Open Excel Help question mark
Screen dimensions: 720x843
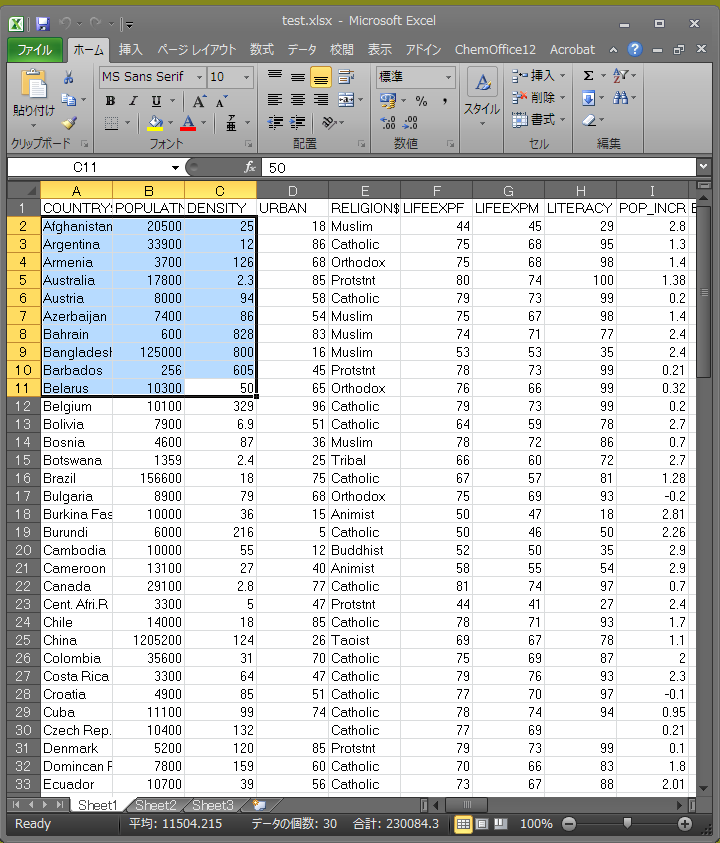click(635, 49)
